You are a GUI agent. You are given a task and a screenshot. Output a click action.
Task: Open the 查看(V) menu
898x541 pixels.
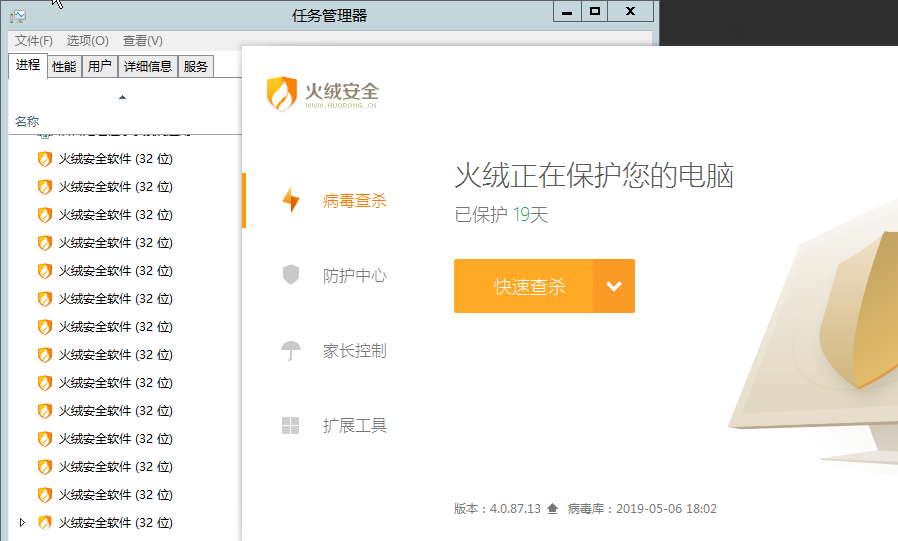pos(142,41)
